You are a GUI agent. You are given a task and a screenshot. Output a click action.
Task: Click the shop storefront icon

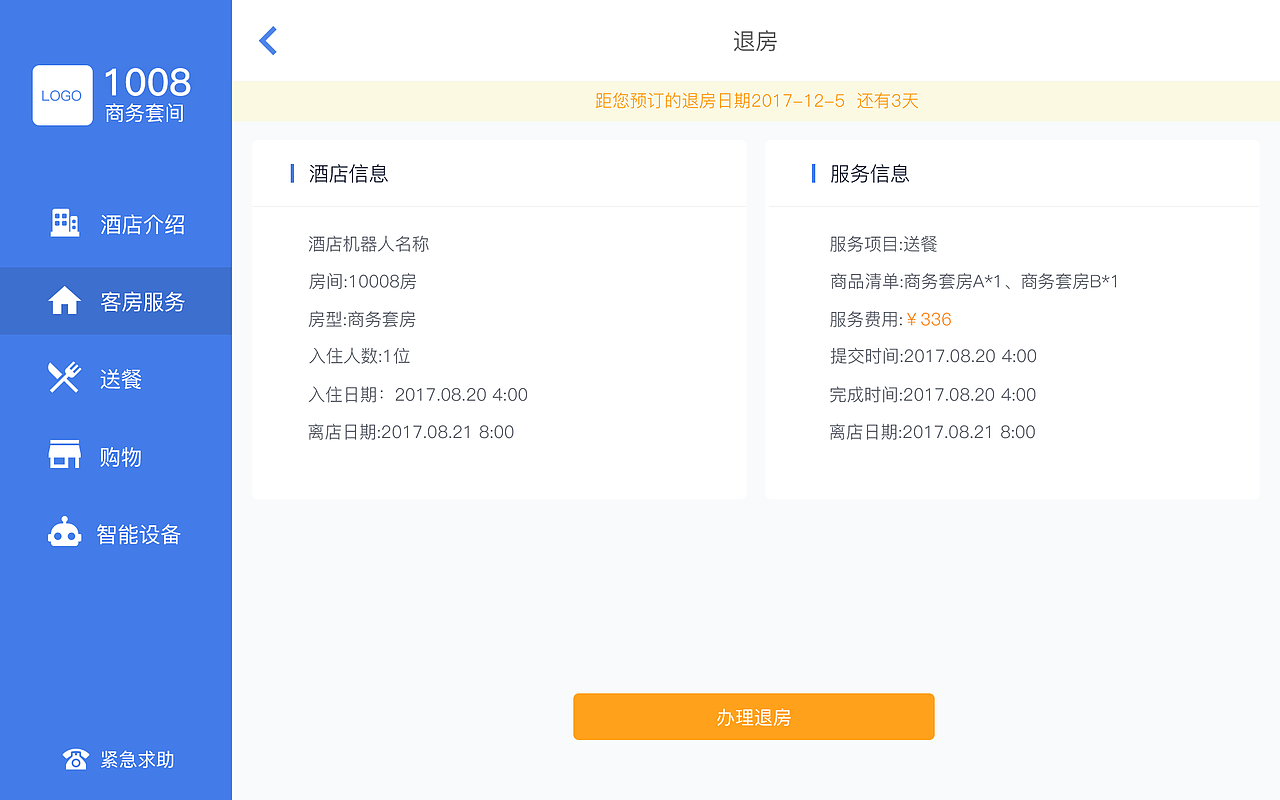[x=65, y=455]
